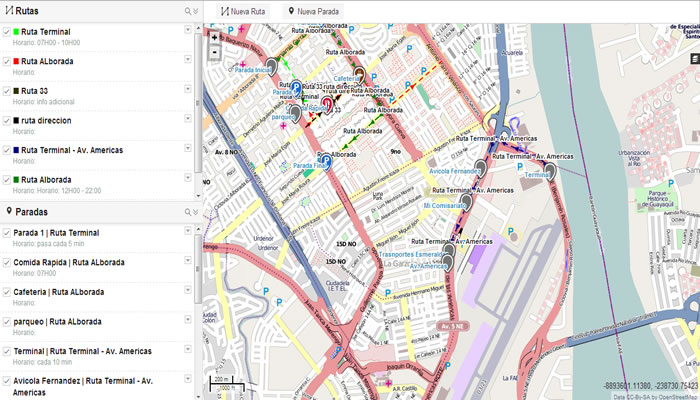This screenshot has height=400, width=700.
Task: Click the Paradas list scrollbar thumb
Action: pos(198,269)
